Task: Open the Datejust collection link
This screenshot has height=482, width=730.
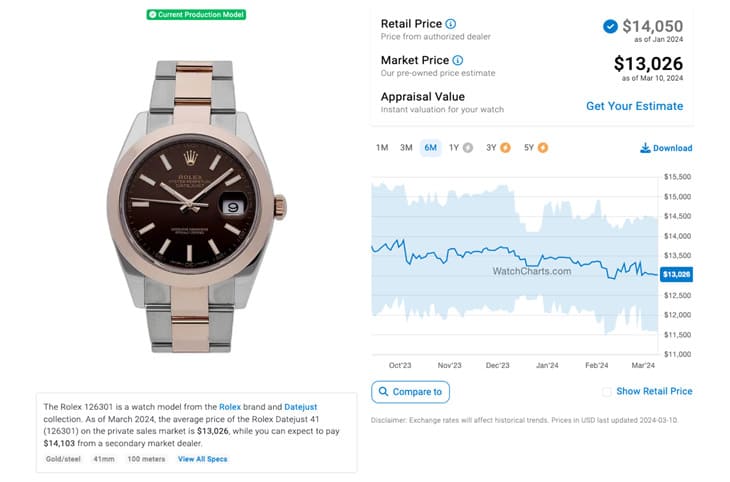Action: point(301,407)
